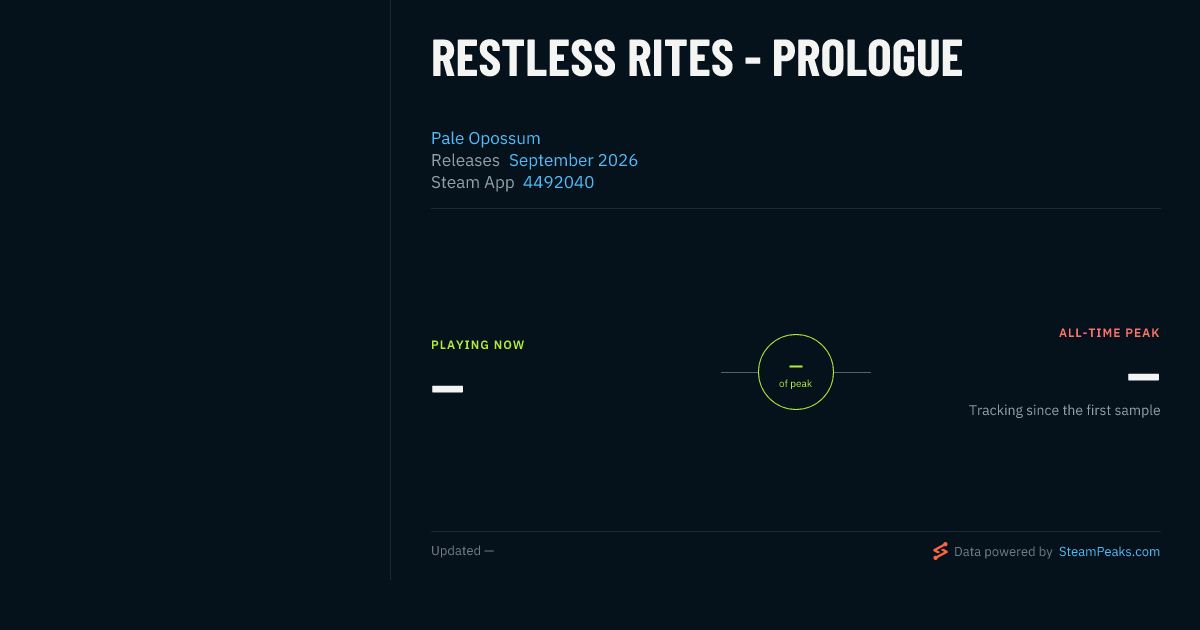Click the green dash inside the circle
This screenshot has width=1200, height=630.
coord(796,367)
